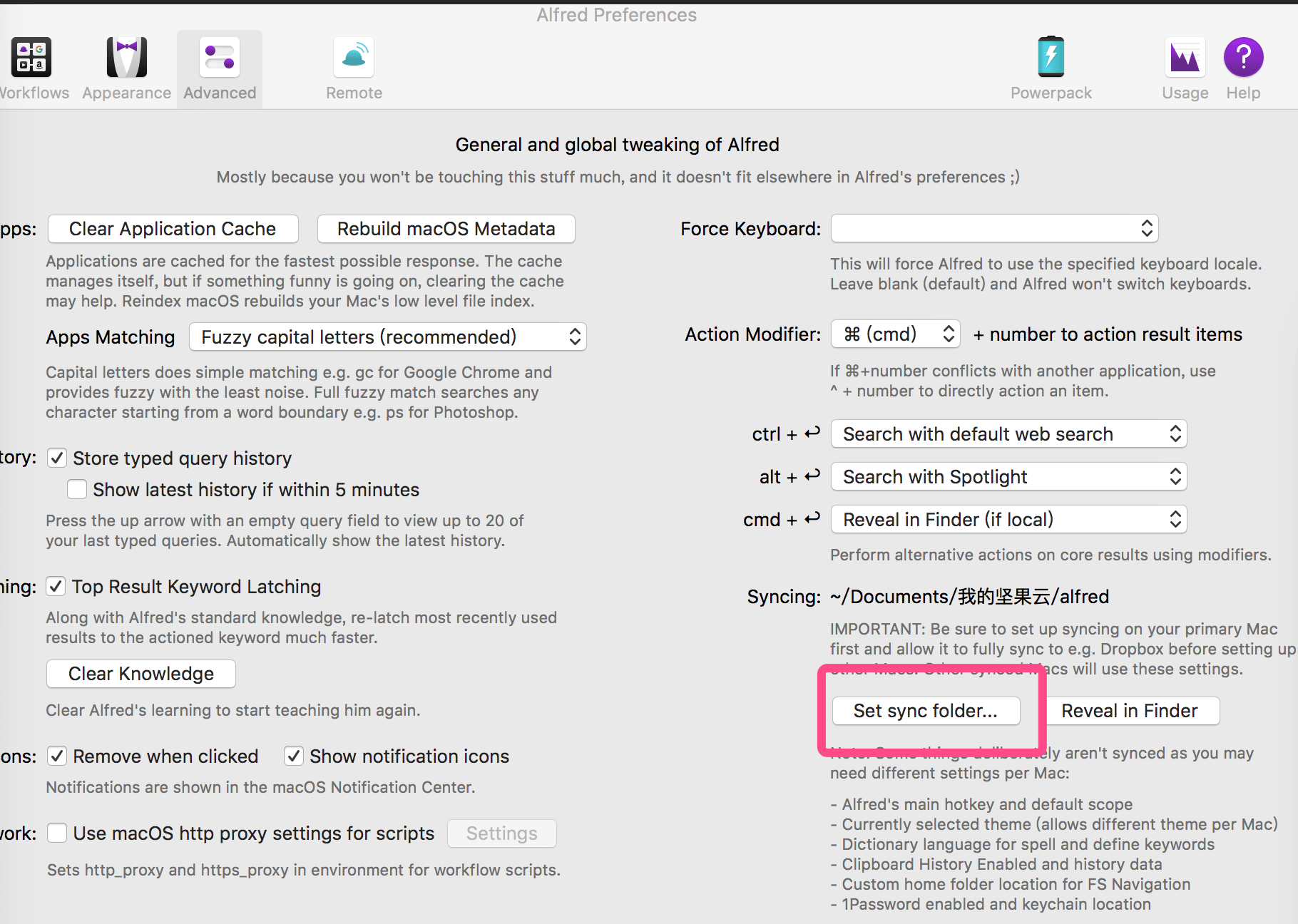Click Clear Application Cache button
Image resolution: width=1298 pixels, height=924 pixels.
click(x=173, y=229)
